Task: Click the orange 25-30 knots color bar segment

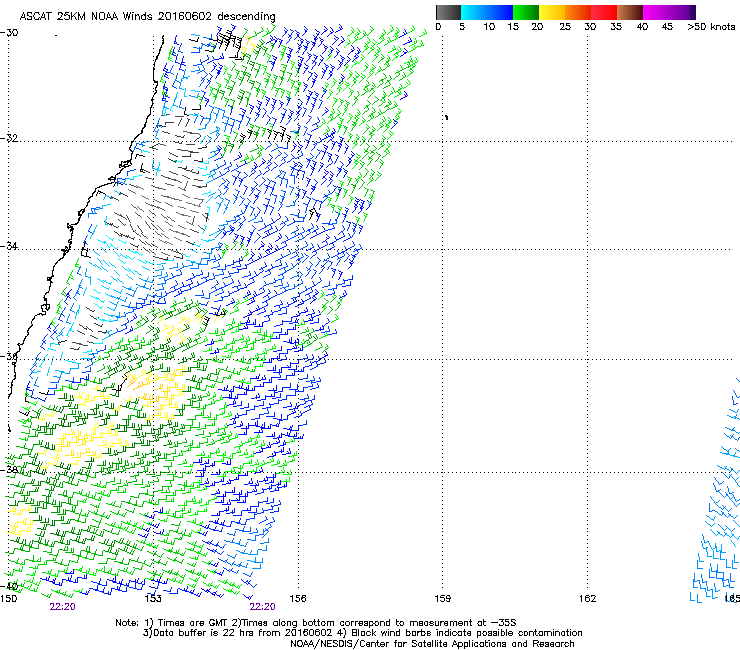Action: point(578,12)
